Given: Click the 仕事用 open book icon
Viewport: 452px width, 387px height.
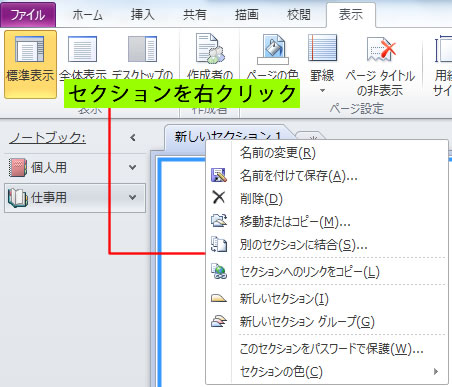Looking at the screenshot, I should (18, 198).
